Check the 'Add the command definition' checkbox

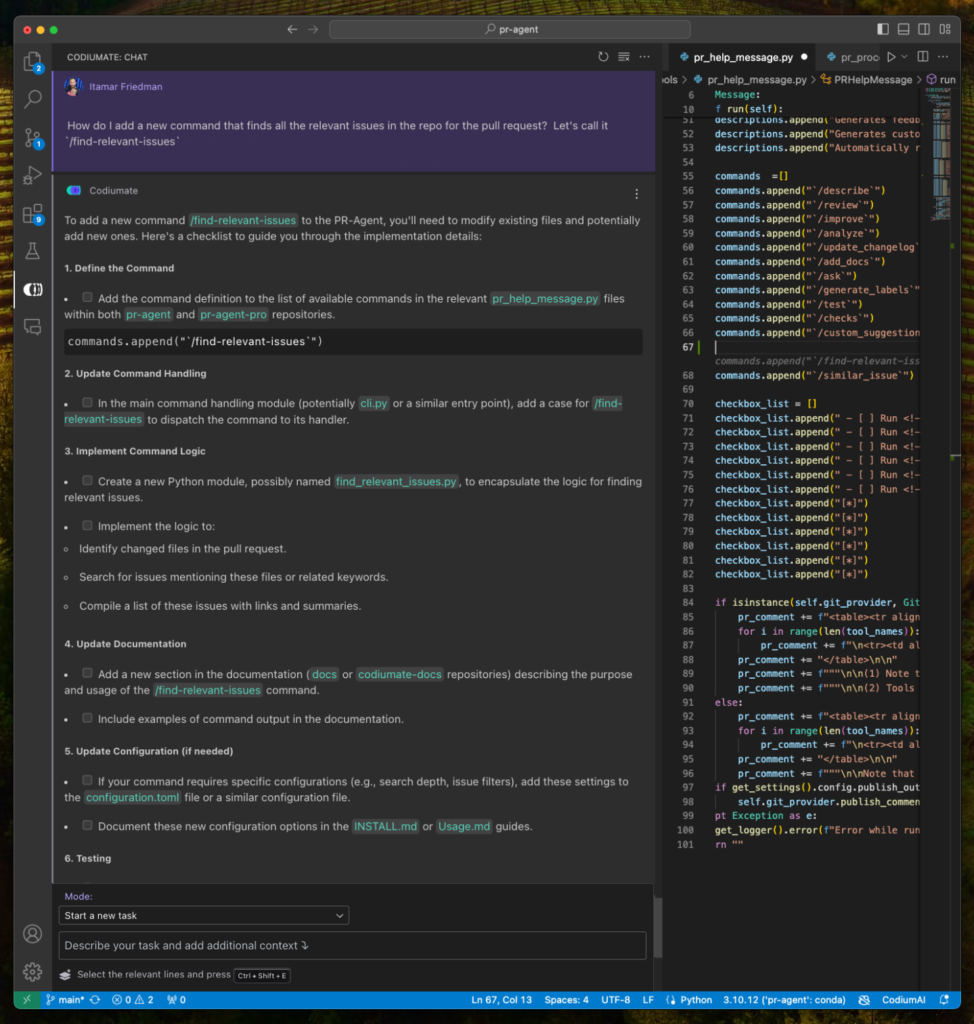[87, 297]
